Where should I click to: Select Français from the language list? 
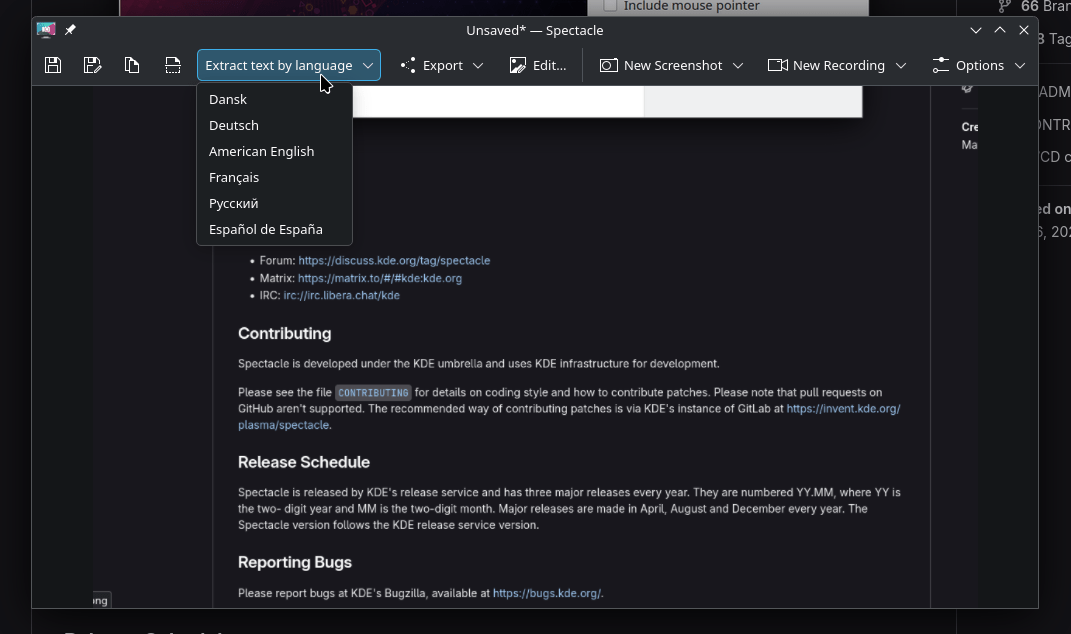point(234,177)
